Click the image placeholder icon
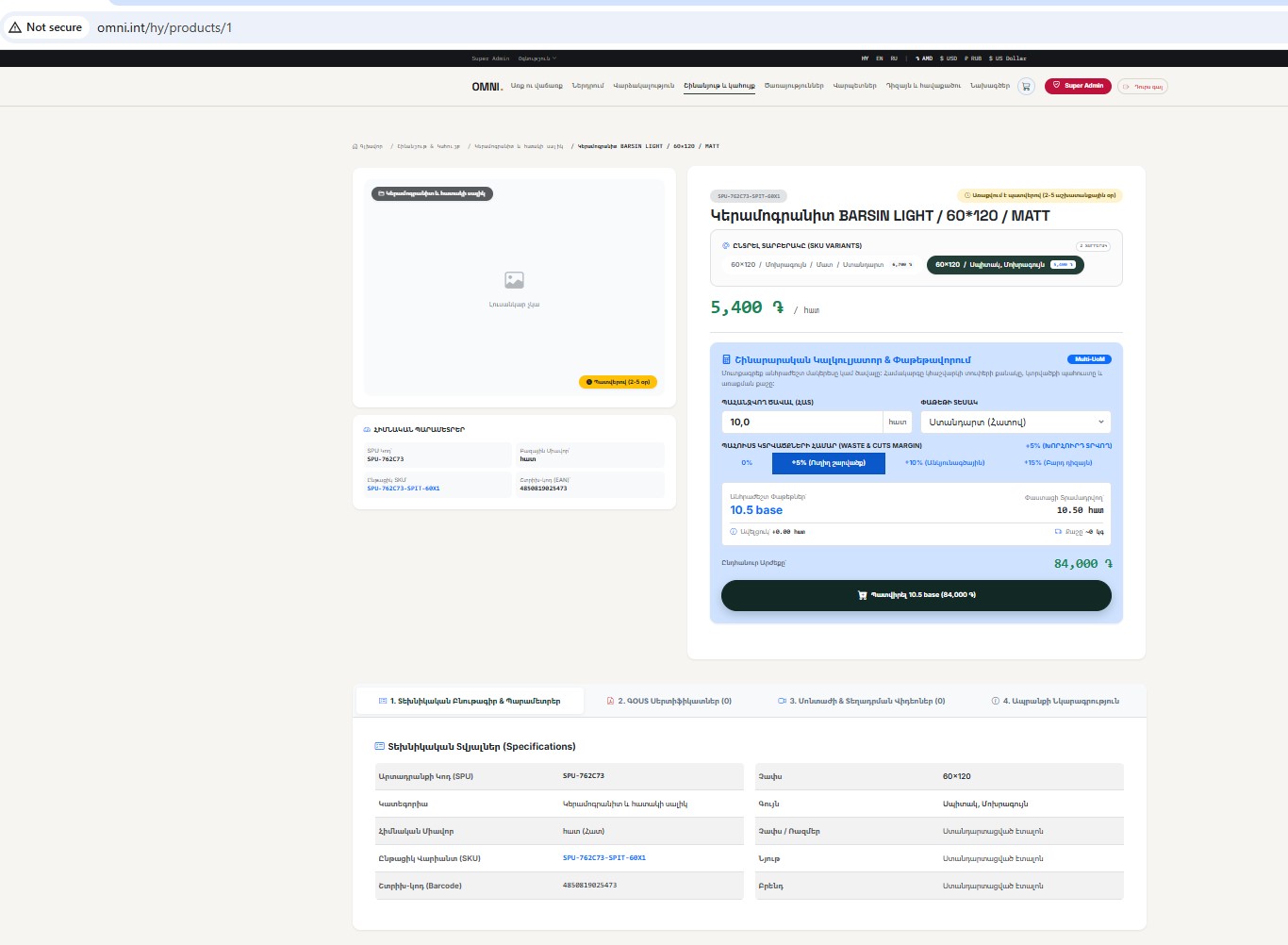1288x945 pixels. click(x=514, y=280)
